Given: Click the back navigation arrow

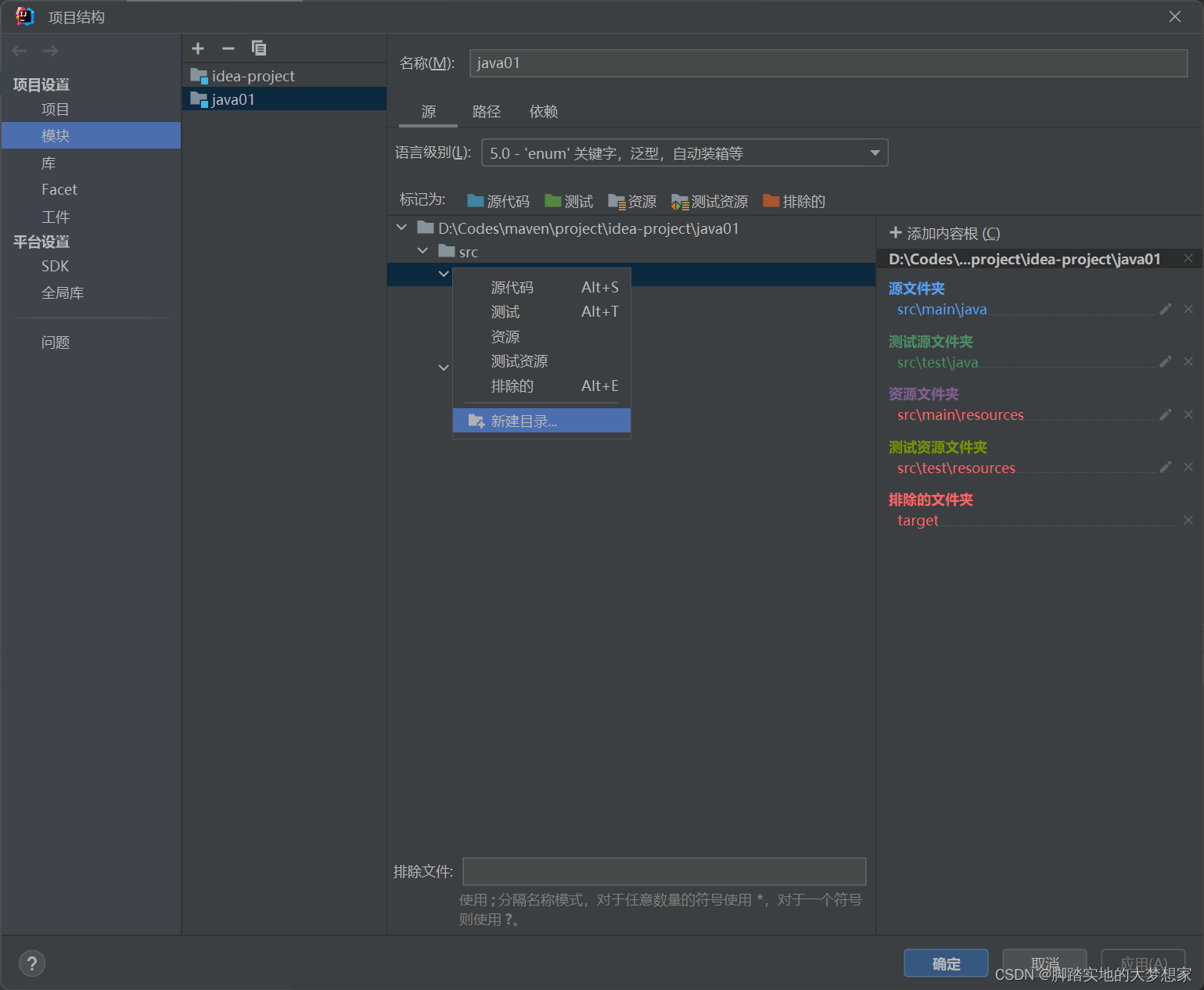Looking at the screenshot, I should click(x=20, y=51).
